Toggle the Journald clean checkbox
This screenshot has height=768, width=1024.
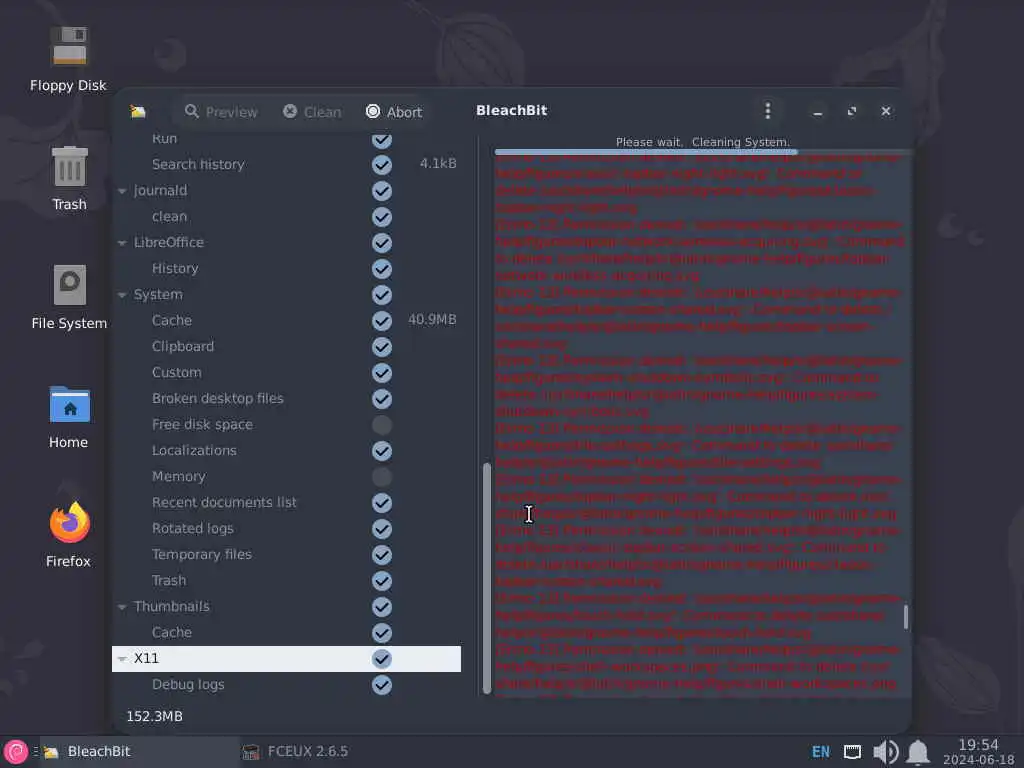[x=382, y=217]
